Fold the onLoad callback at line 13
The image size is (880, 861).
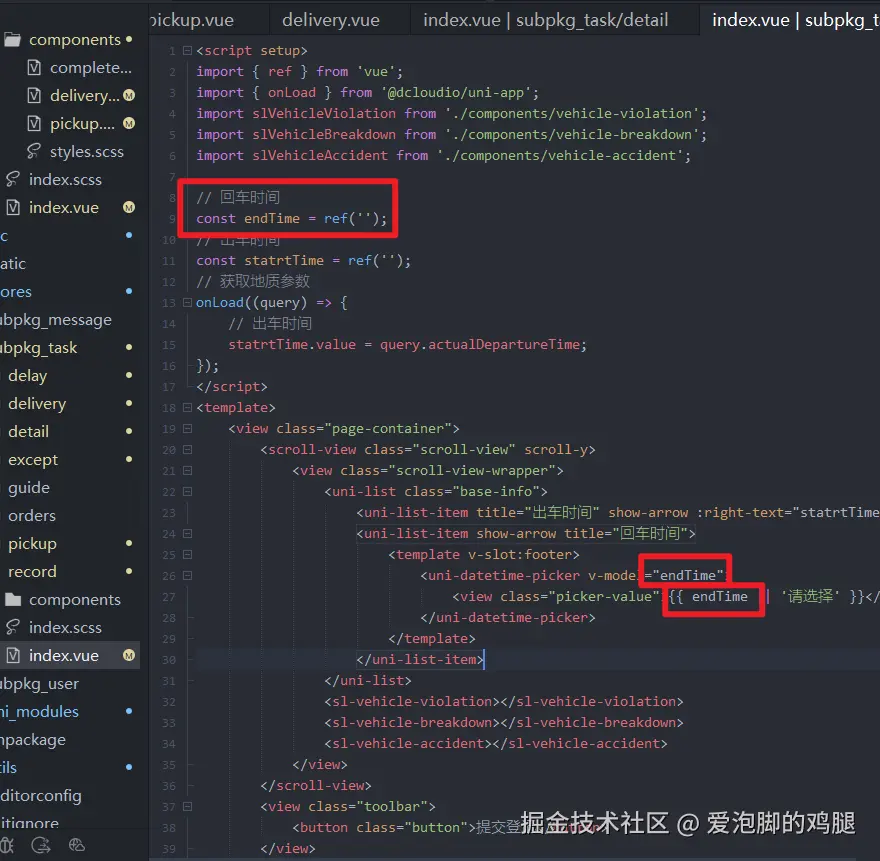point(187,303)
